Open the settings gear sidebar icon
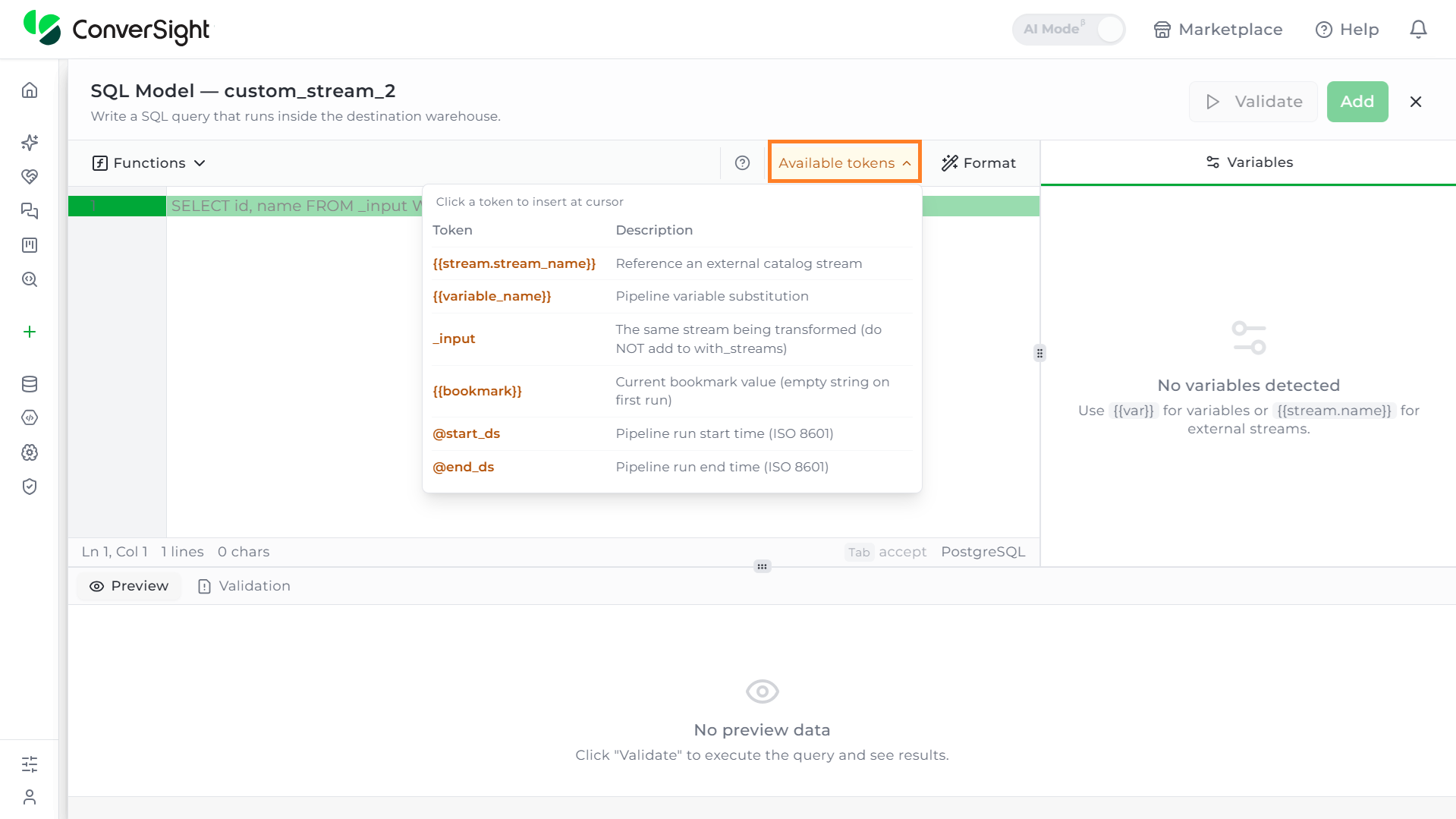1456x819 pixels. point(30,452)
